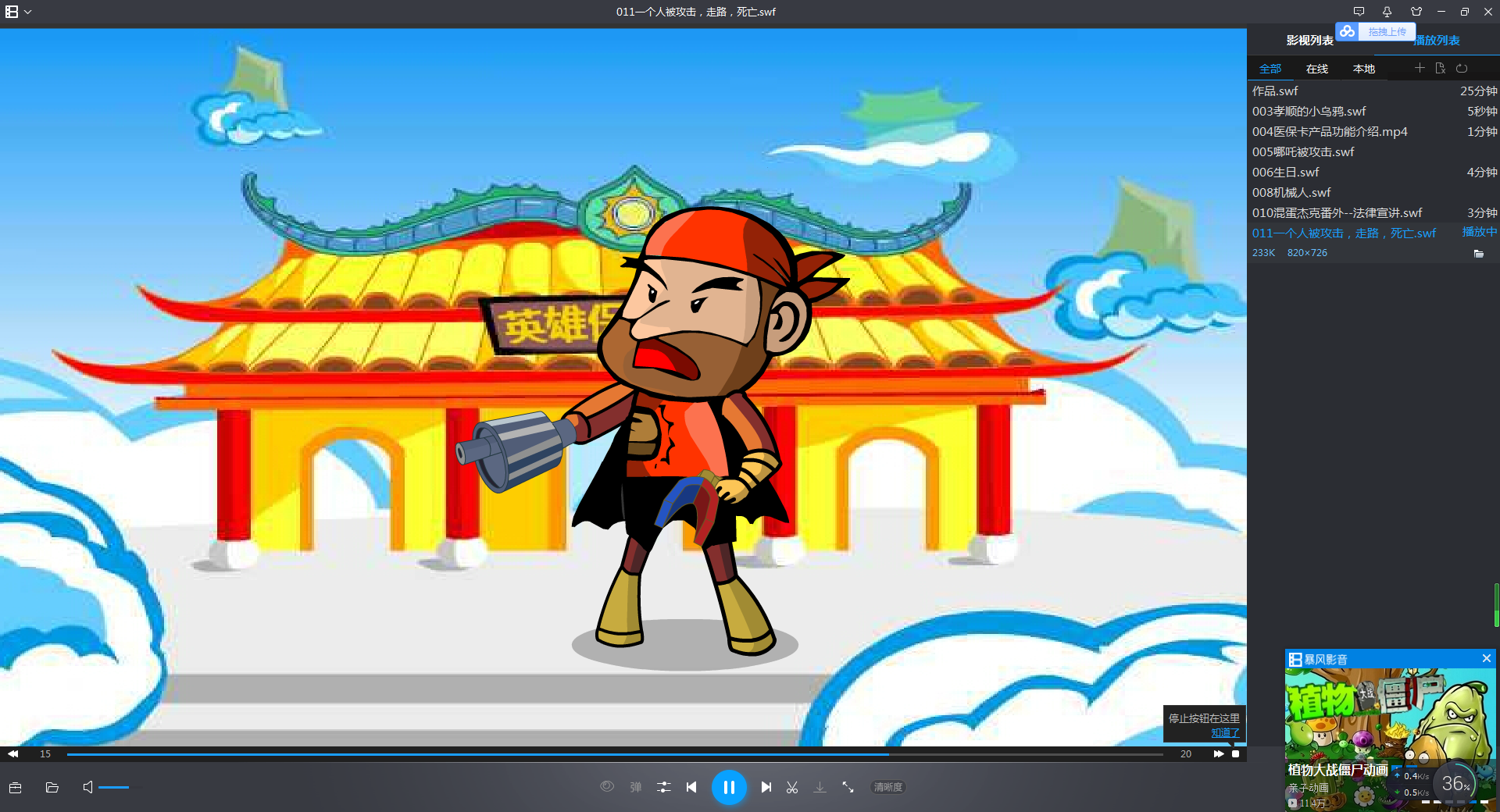Open the skin shirt icon in title bar
Viewport: 1500px width, 812px height.
pyautogui.click(x=1416, y=12)
